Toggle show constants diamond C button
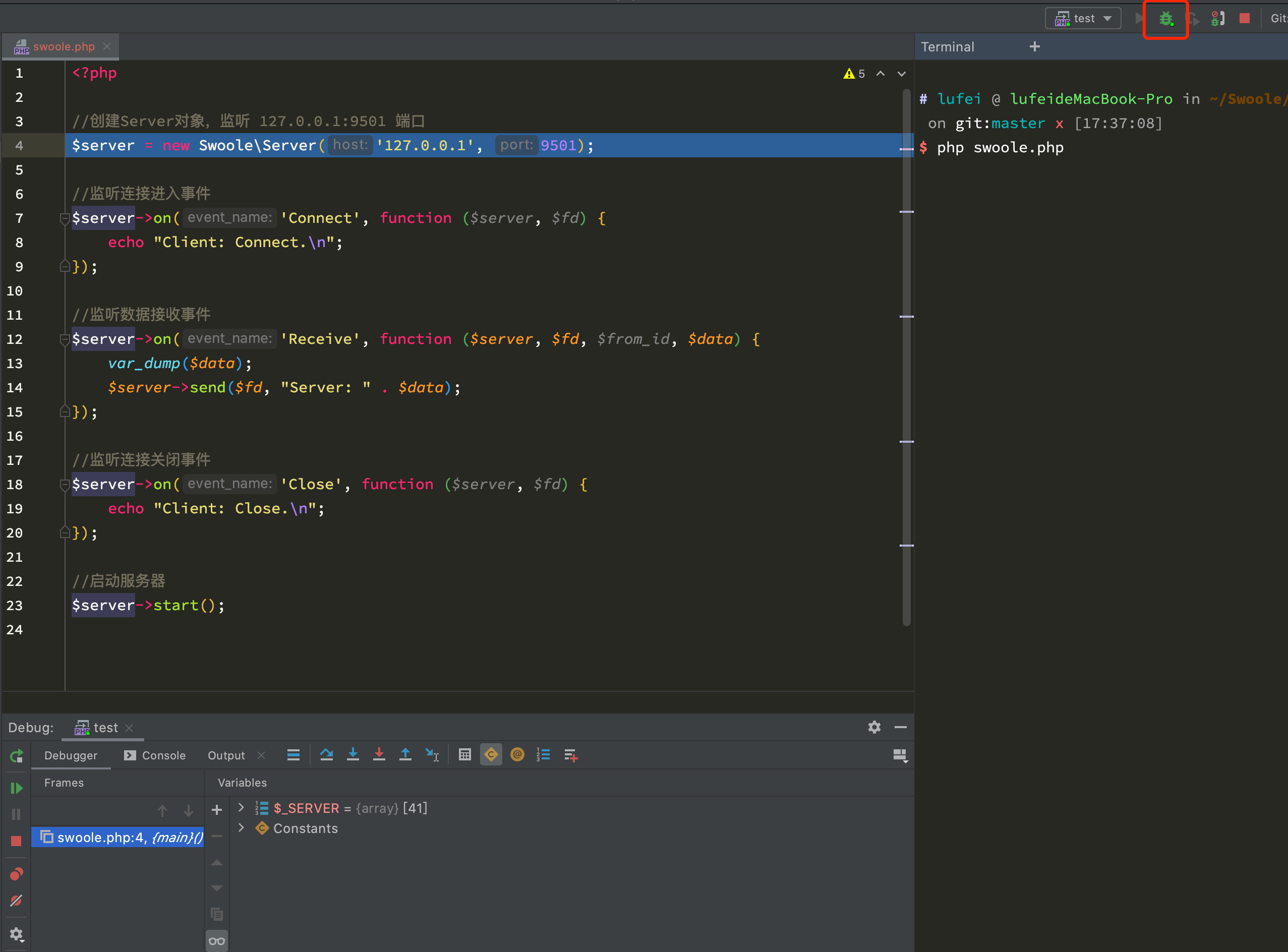This screenshot has width=1288, height=952. point(491,755)
